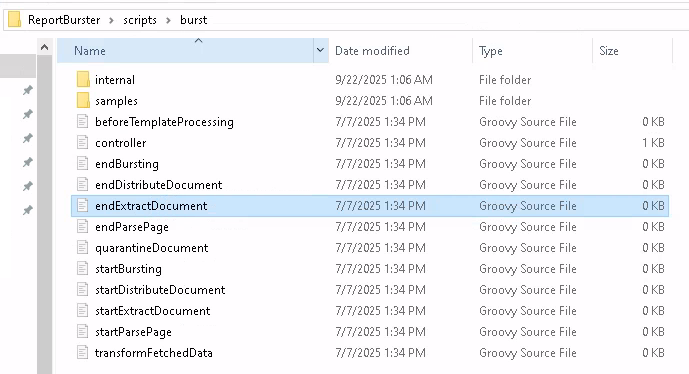This screenshot has height=374, width=689.
Task: Go to ReportBurster in the breadcrumb path
Action: (x=64, y=20)
